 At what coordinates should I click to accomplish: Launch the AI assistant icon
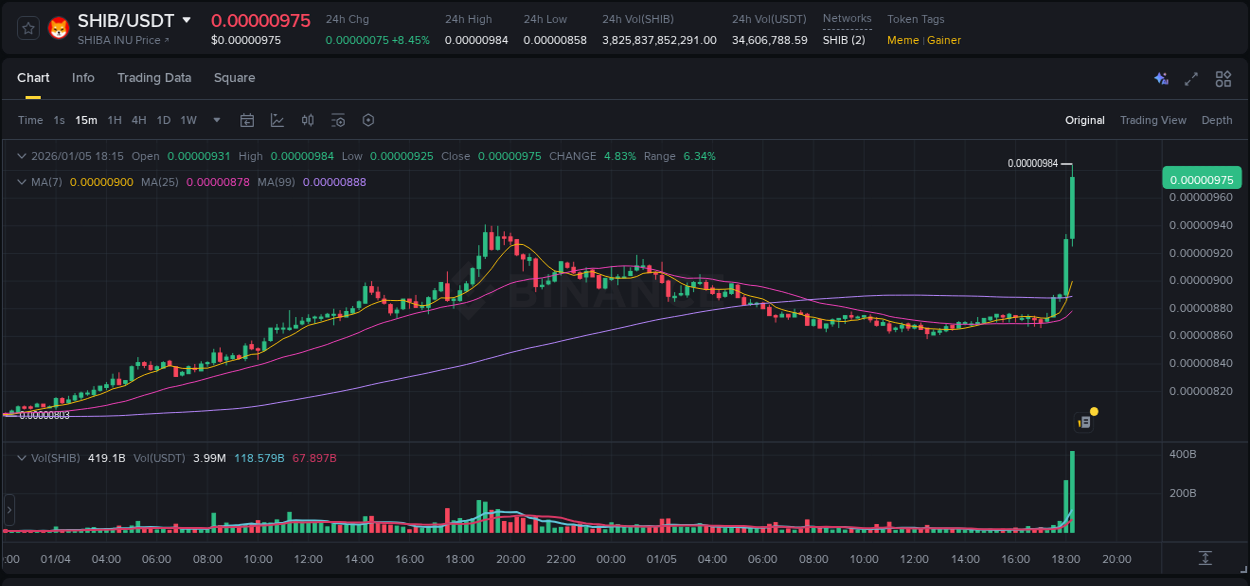(1161, 78)
